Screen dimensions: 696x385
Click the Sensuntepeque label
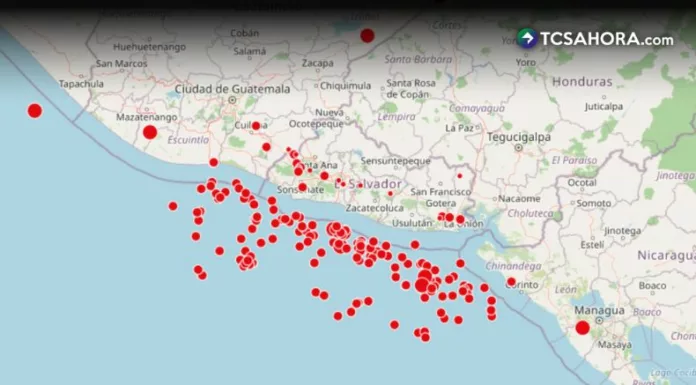click(395, 161)
